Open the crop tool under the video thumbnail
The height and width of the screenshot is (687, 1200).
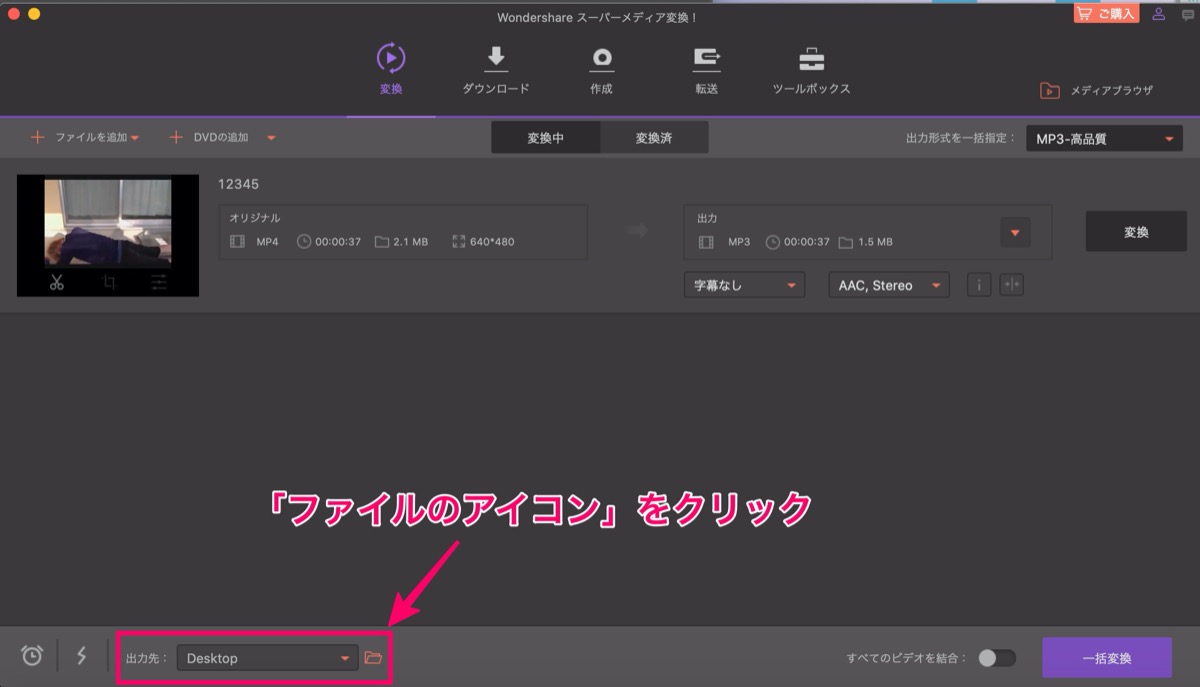coord(108,282)
